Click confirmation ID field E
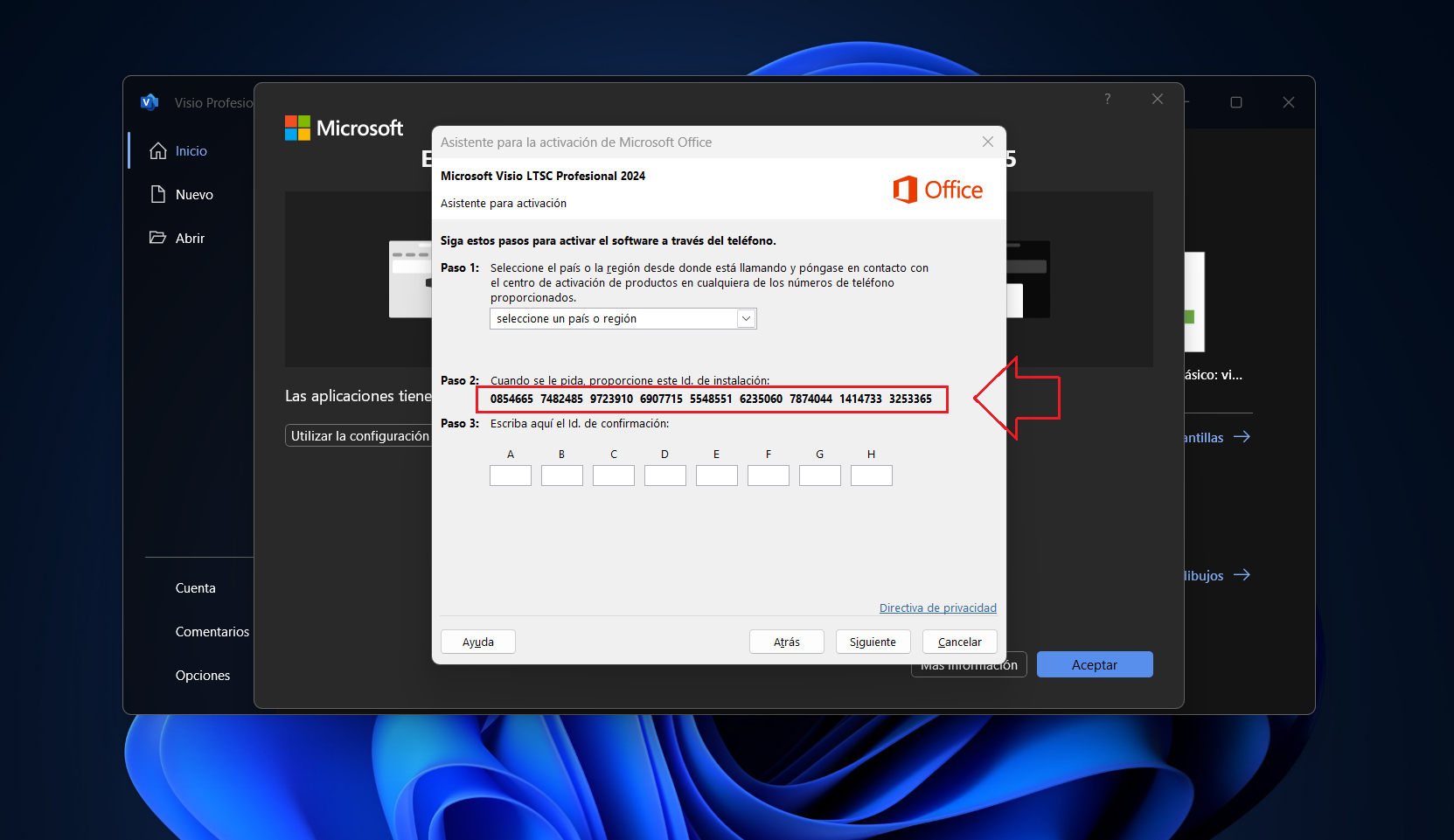1454x840 pixels. click(717, 476)
